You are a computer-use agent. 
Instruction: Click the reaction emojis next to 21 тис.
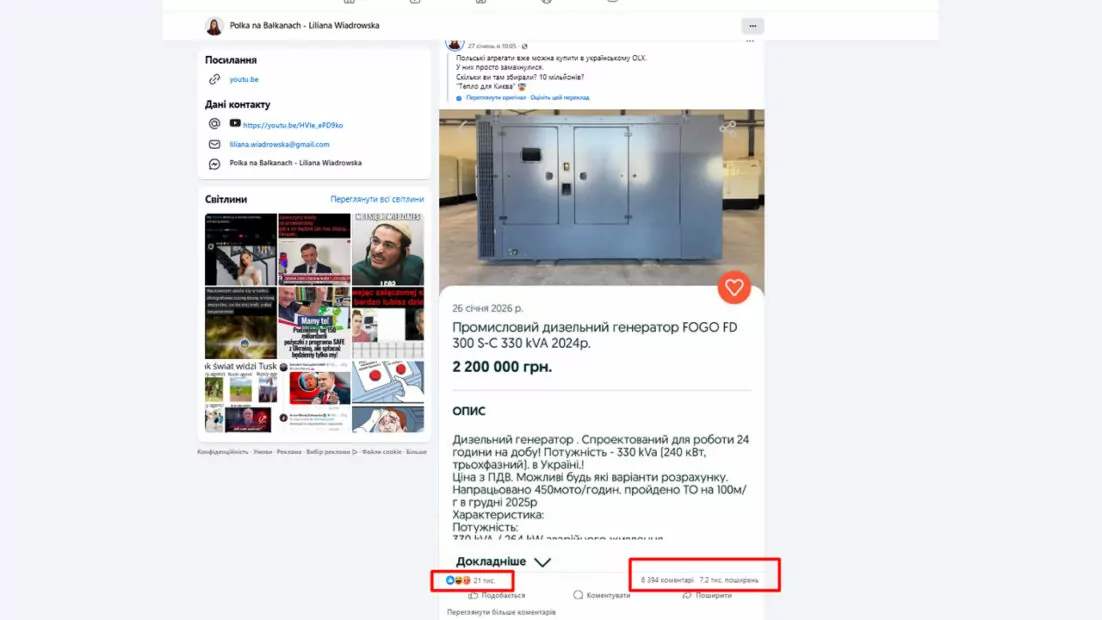pos(458,580)
